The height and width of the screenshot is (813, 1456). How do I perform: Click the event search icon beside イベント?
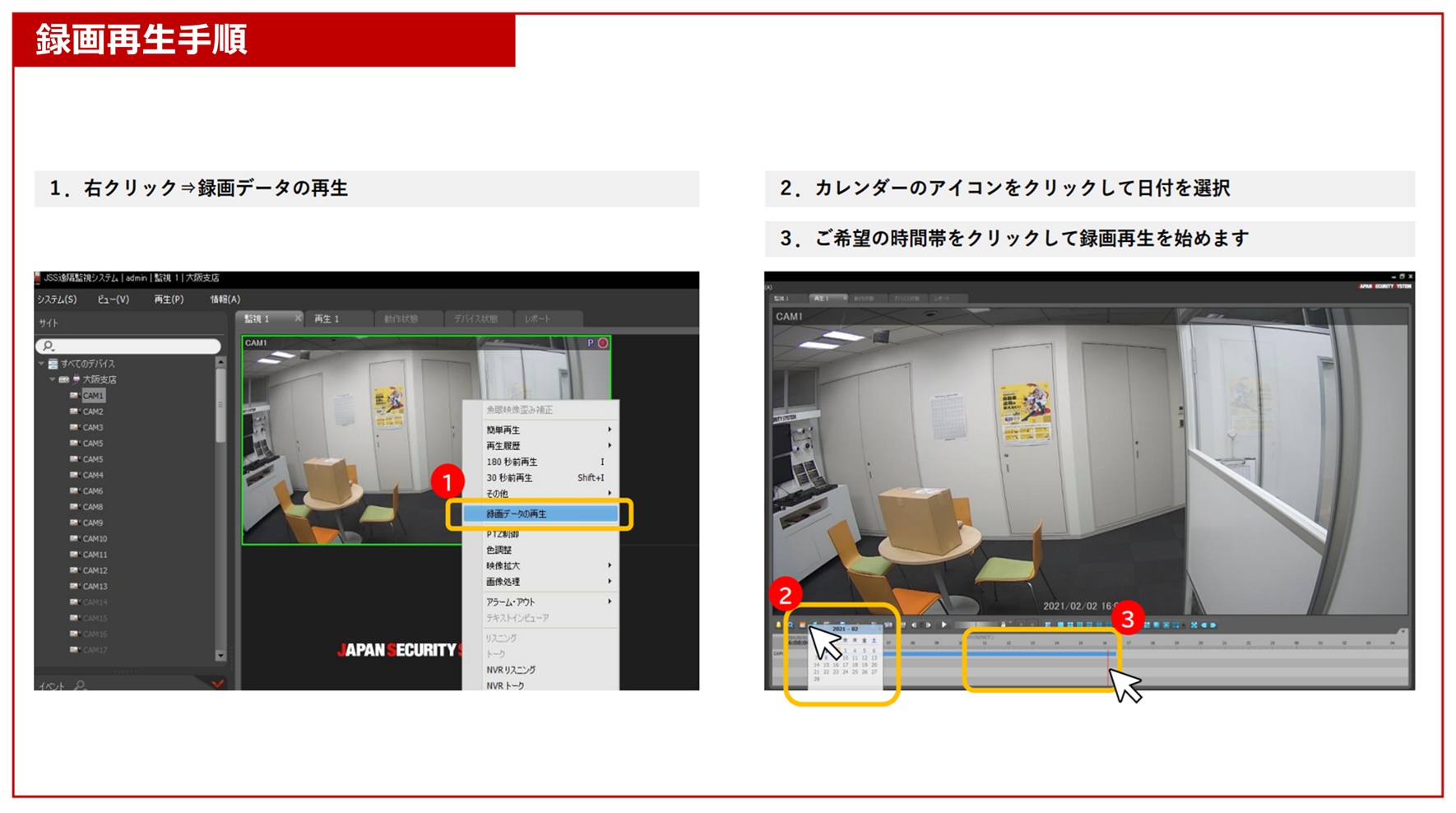(x=81, y=685)
